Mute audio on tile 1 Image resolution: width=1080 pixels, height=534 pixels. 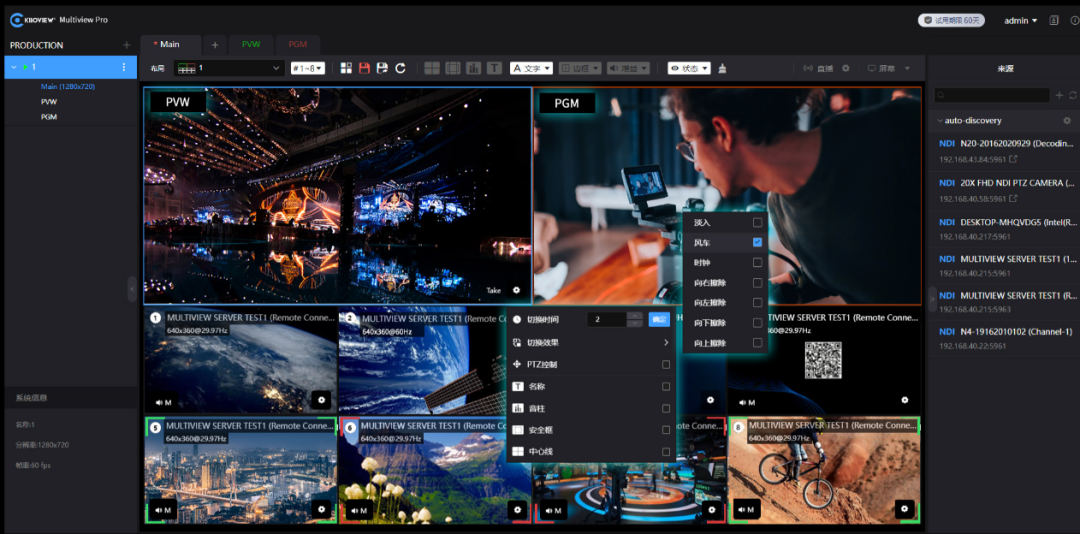[x=163, y=402]
